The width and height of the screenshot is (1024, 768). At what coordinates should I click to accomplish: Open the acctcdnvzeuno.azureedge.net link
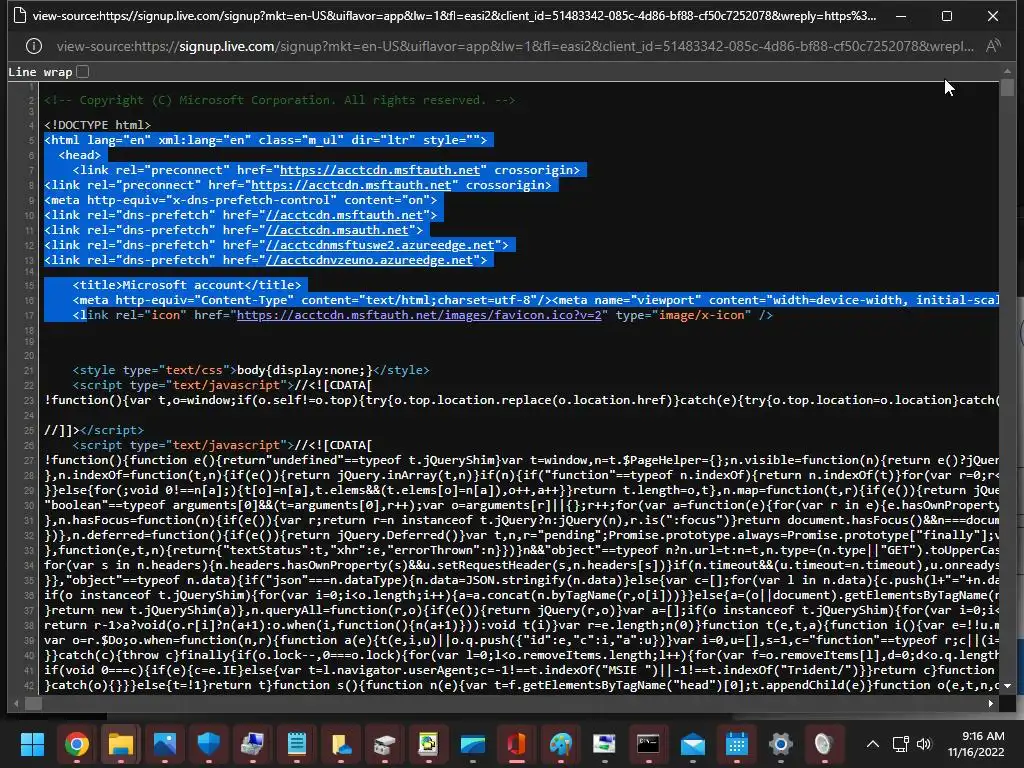tap(369, 260)
